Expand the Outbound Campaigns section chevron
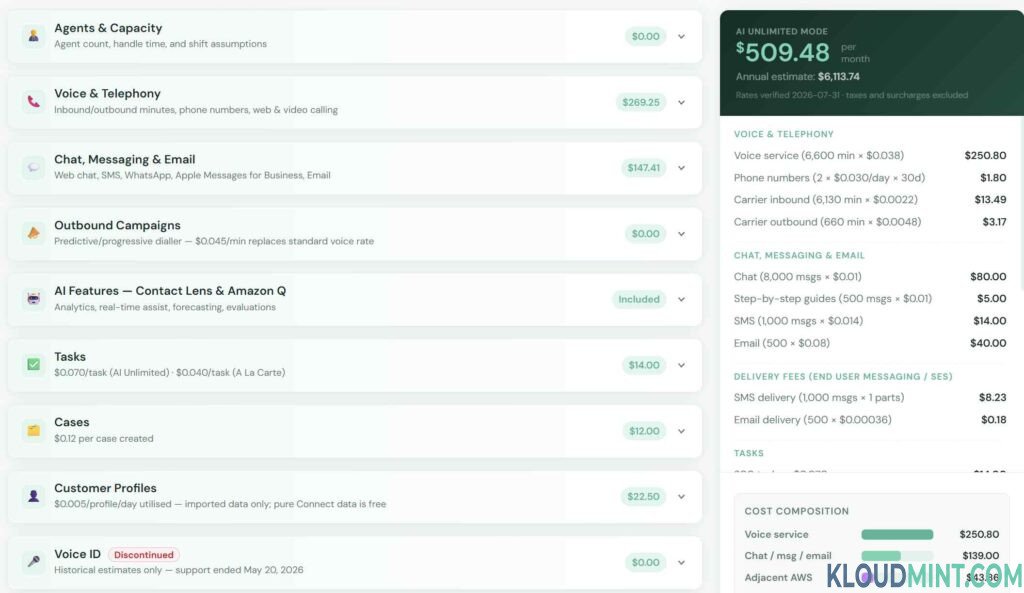The height and width of the screenshot is (593, 1024). point(681,234)
